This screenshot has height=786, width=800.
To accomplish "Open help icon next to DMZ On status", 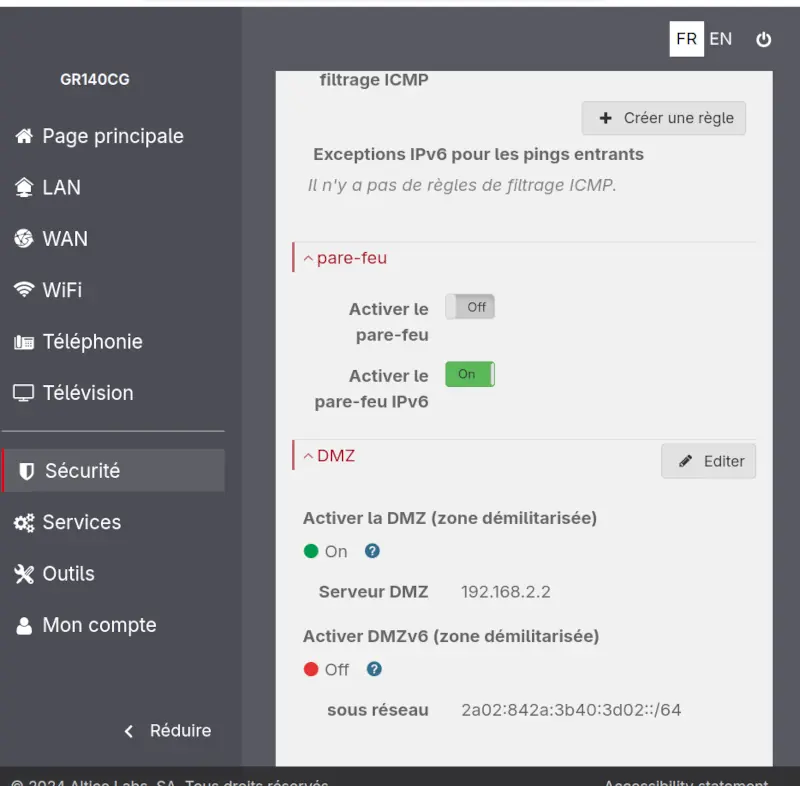I will pyautogui.click(x=372, y=551).
